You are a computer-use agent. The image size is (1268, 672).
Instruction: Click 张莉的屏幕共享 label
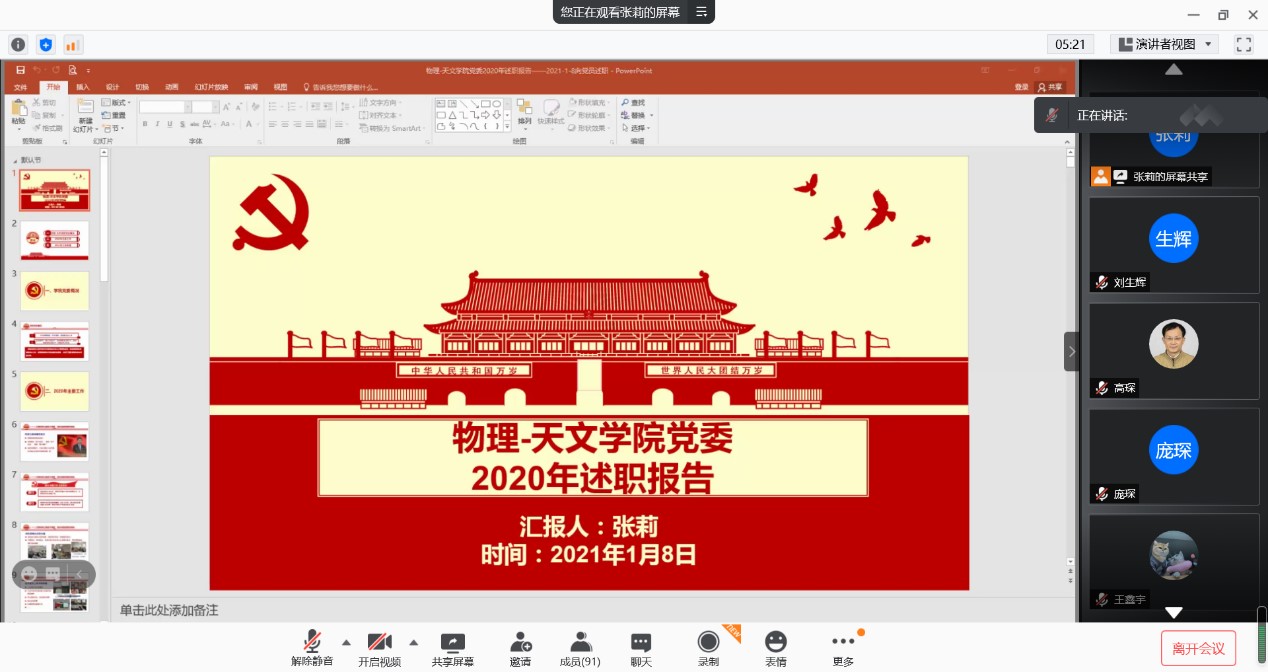tap(1171, 177)
